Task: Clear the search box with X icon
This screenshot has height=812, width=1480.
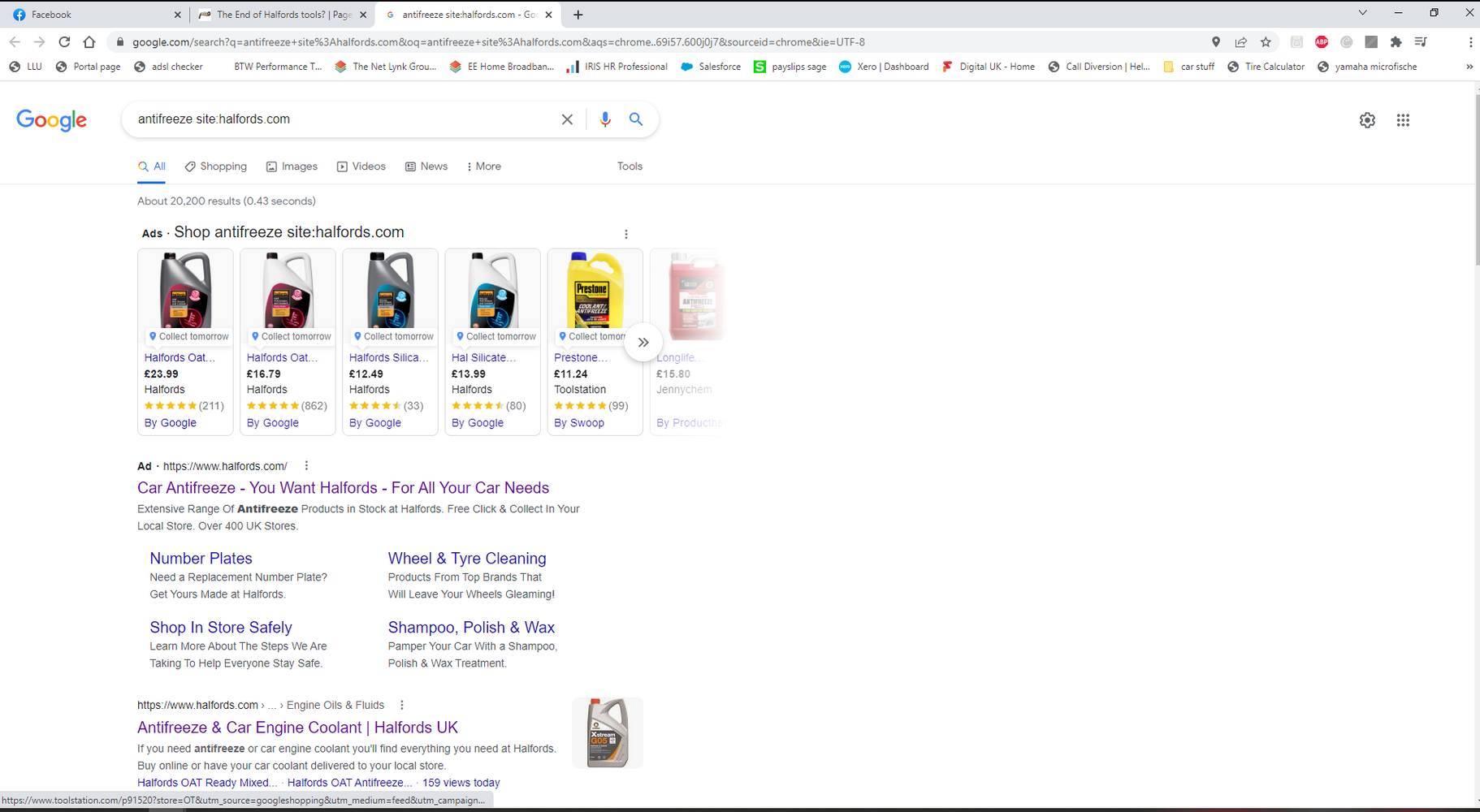Action: pos(567,119)
